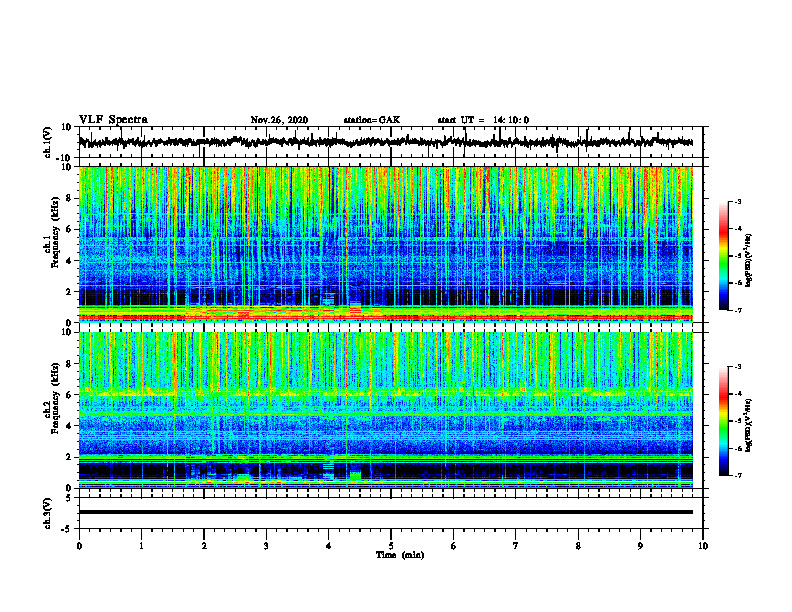Click the "ch.1(V)" waveform axis label
792x612 pixels.
48,142
